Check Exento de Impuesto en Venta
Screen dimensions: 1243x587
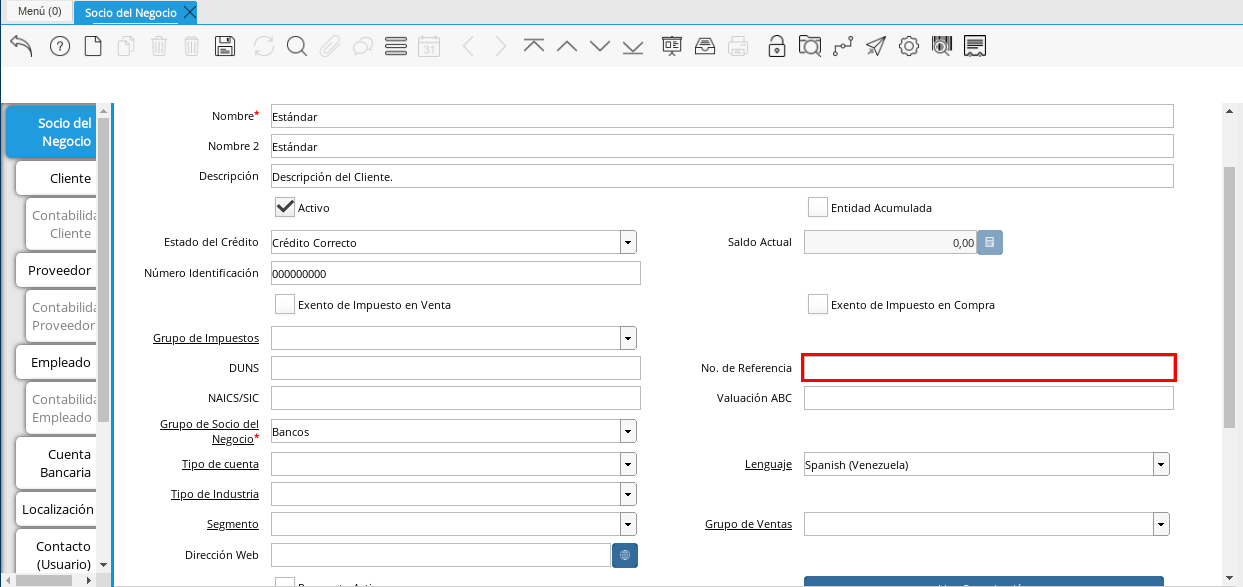pyautogui.click(x=285, y=304)
